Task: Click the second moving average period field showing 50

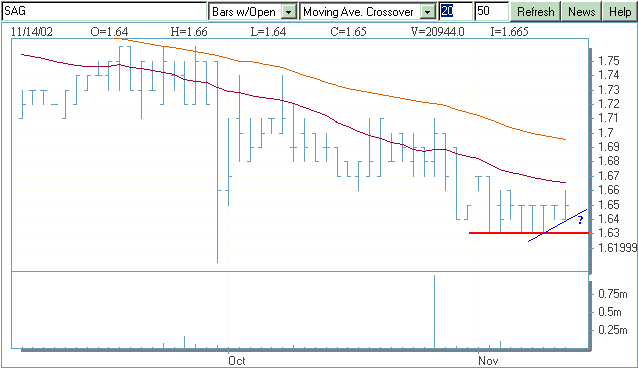Action: click(492, 11)
